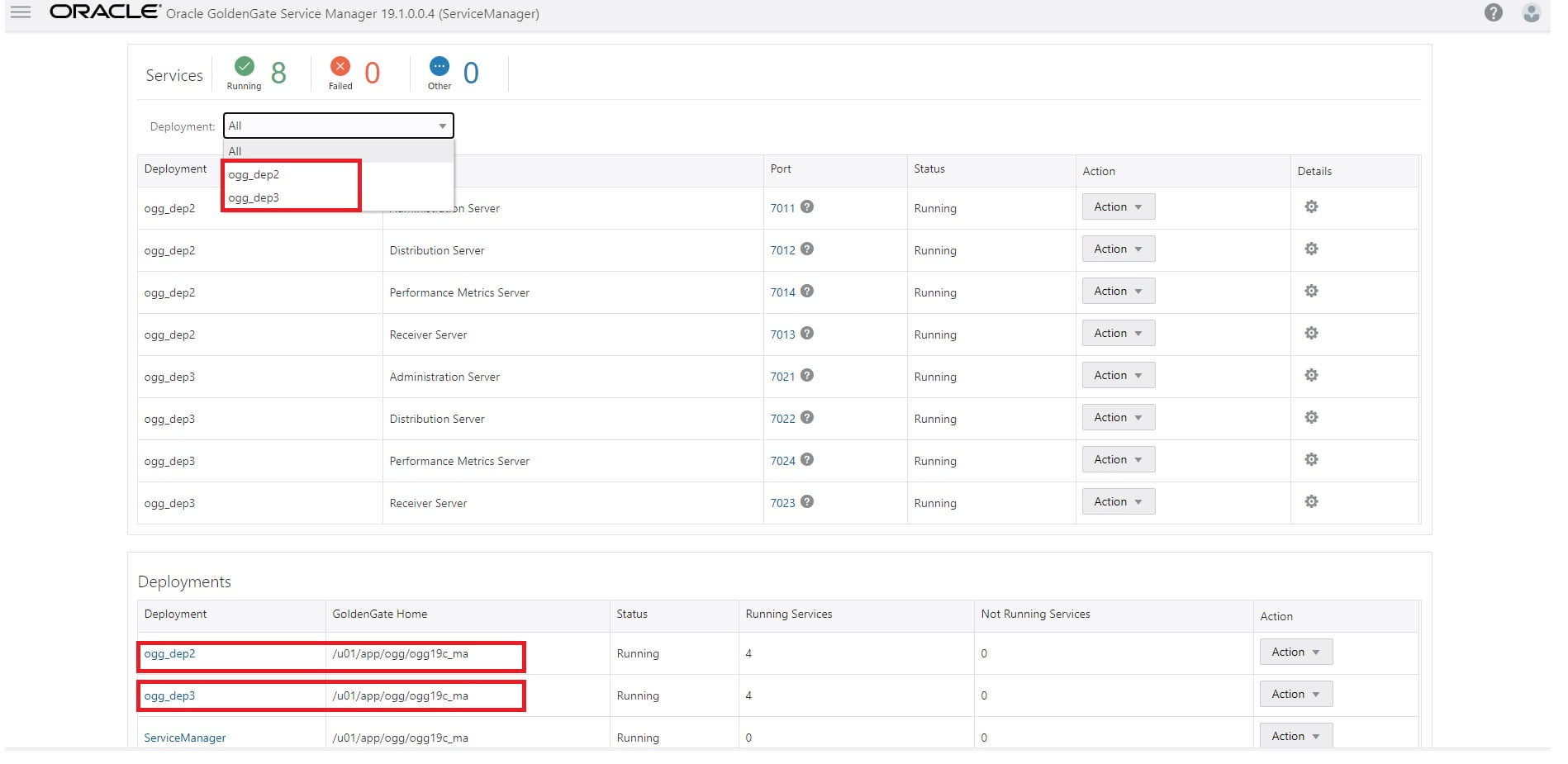
Task: Open port 7024 link
Action: click(782, 461)
